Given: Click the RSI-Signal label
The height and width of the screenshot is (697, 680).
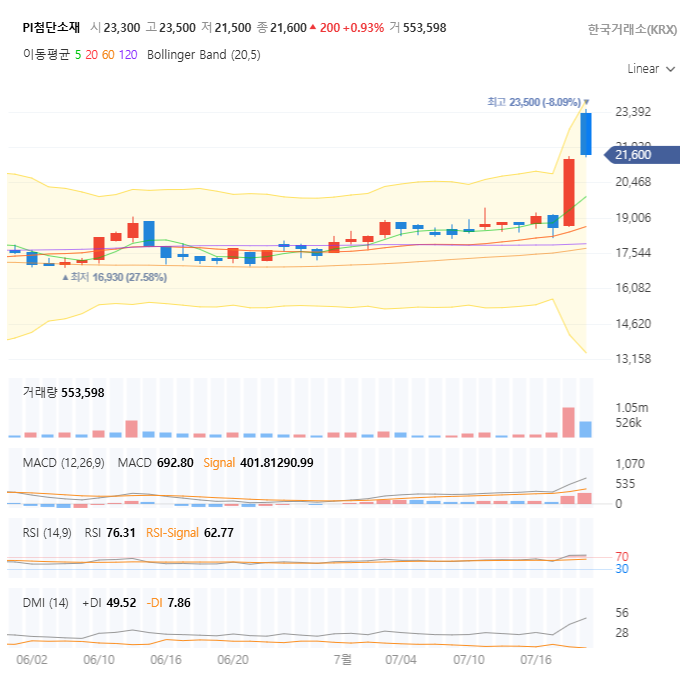Looking at the screenshot, I should tap(172, 533).
